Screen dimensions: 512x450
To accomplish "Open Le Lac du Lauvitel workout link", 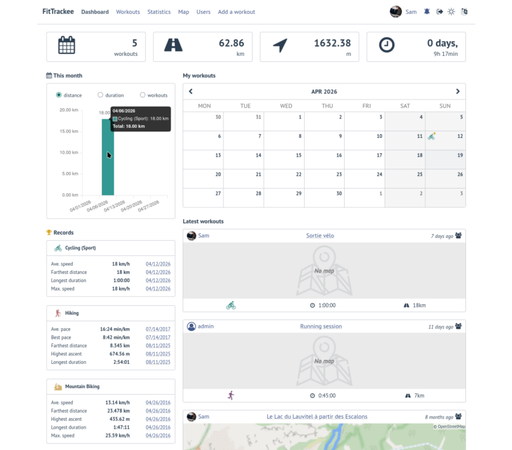I will 317,417.
